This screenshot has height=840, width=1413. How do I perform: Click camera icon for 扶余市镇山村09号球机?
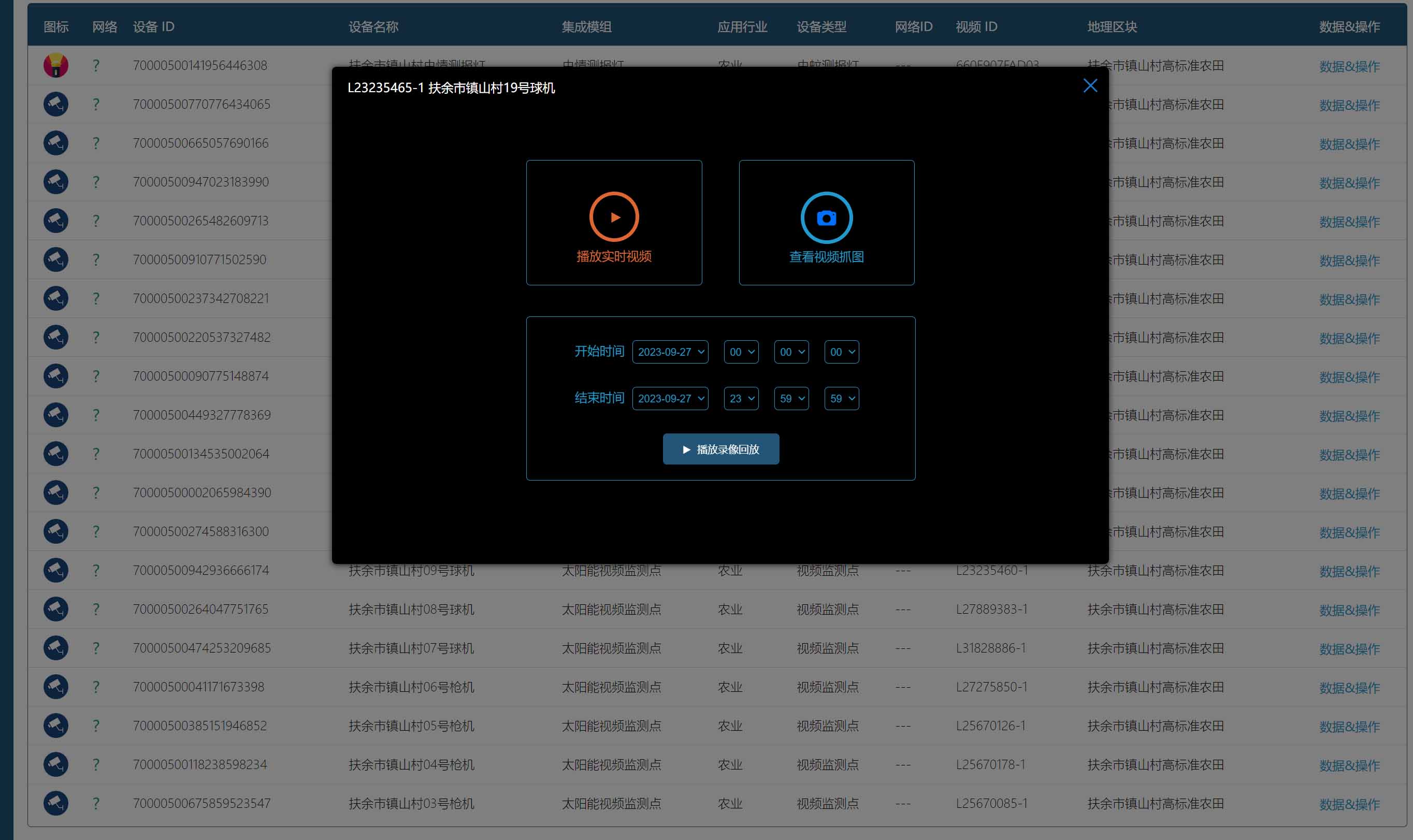point(55,570)
